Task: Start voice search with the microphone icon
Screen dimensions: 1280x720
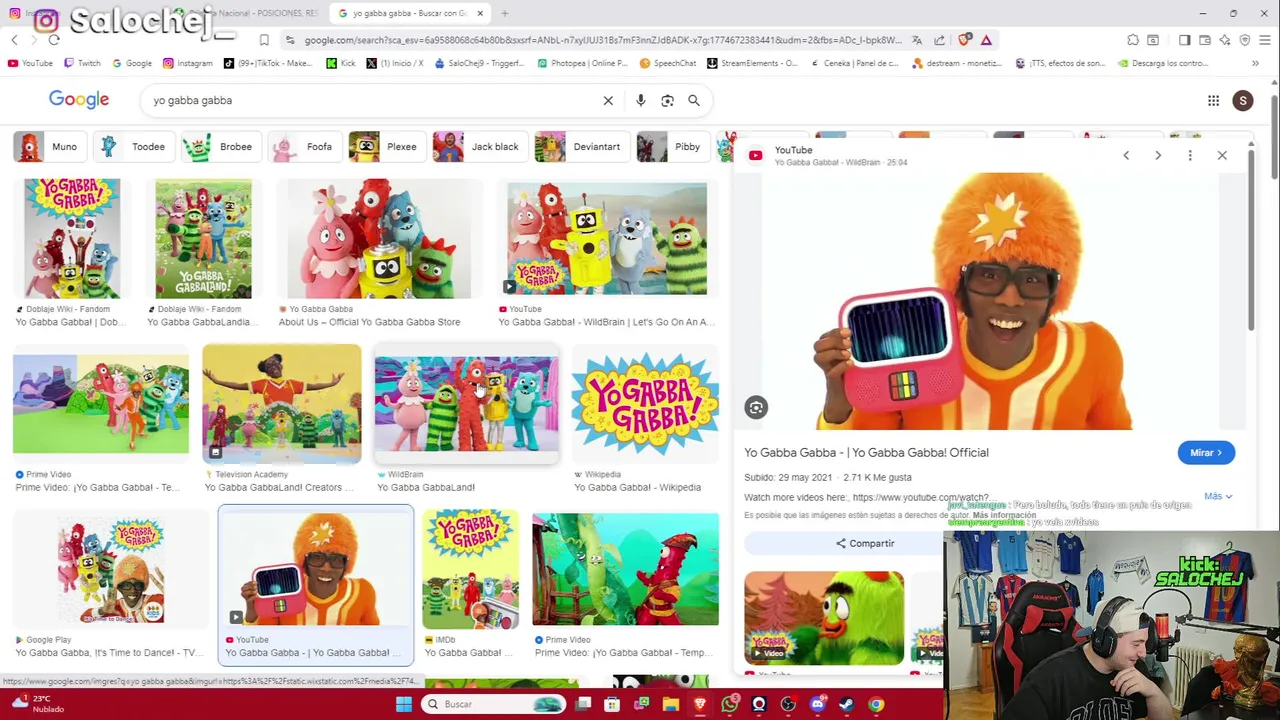Action: pos(640,100)
